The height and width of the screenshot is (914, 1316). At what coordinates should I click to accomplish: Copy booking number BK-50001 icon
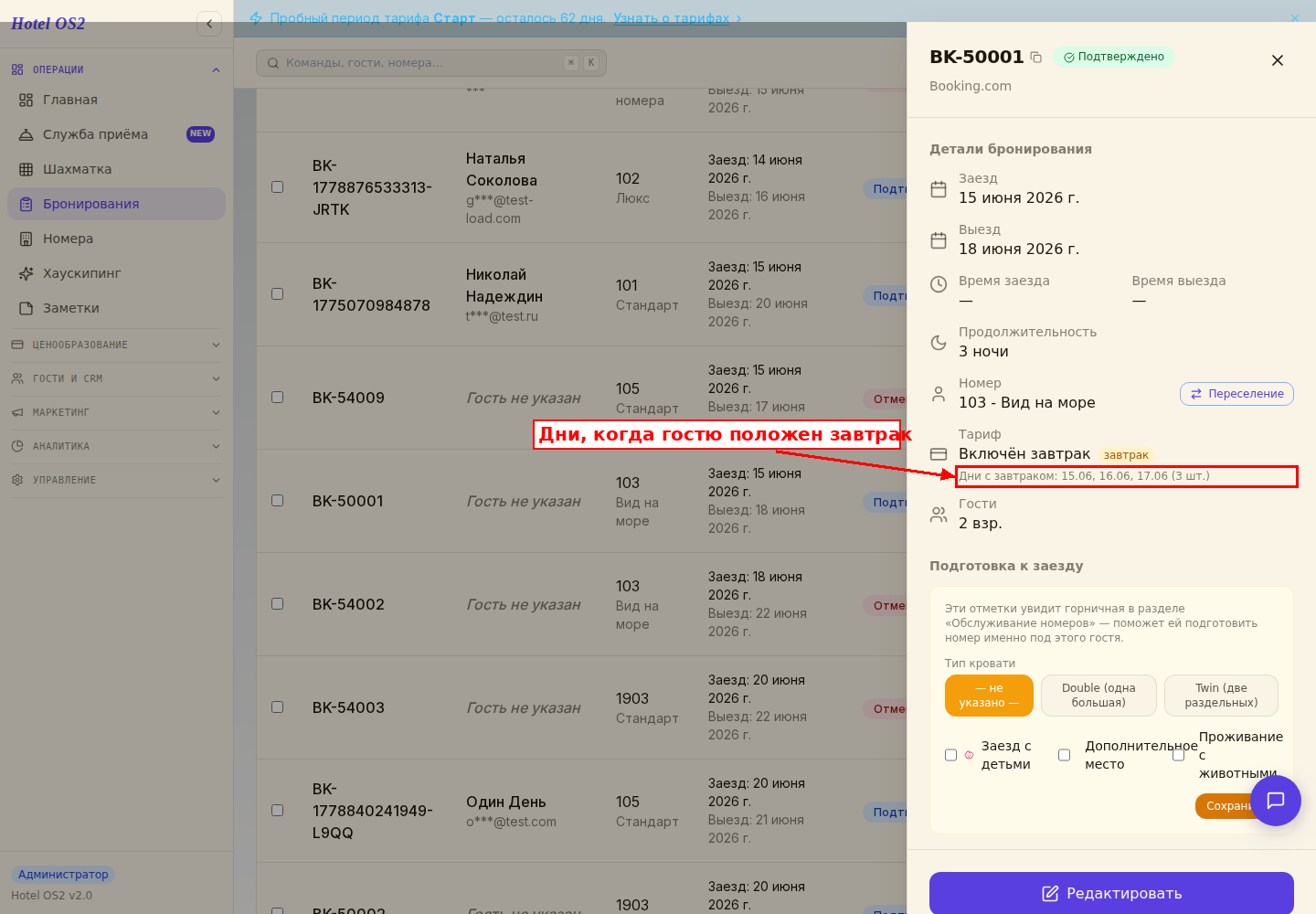(x=1035, y=58)
